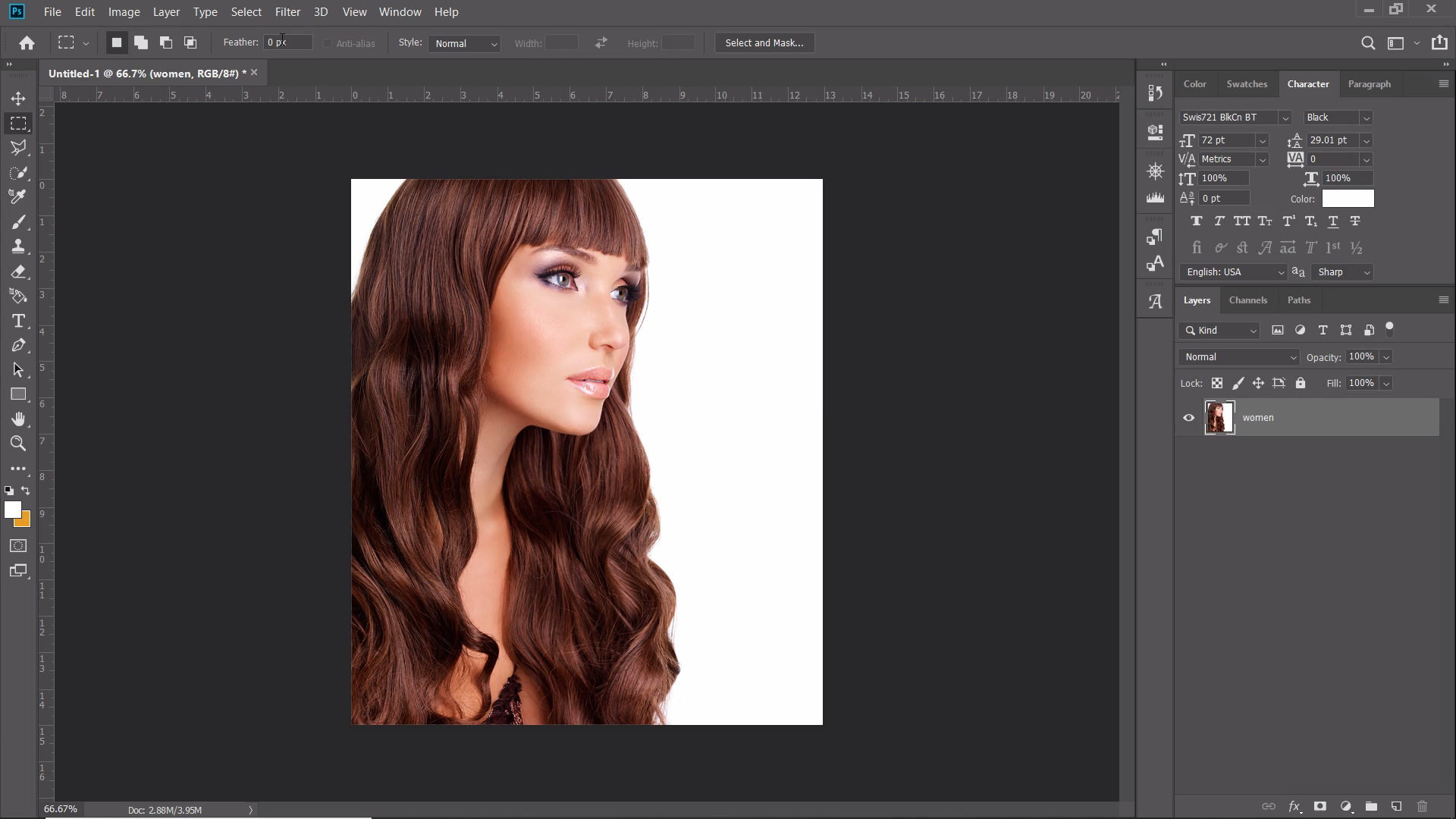This screenshot has width=1456, height=819.
Task: Open the Edit Toolbar three-dots menu
Action: (18, 469)
